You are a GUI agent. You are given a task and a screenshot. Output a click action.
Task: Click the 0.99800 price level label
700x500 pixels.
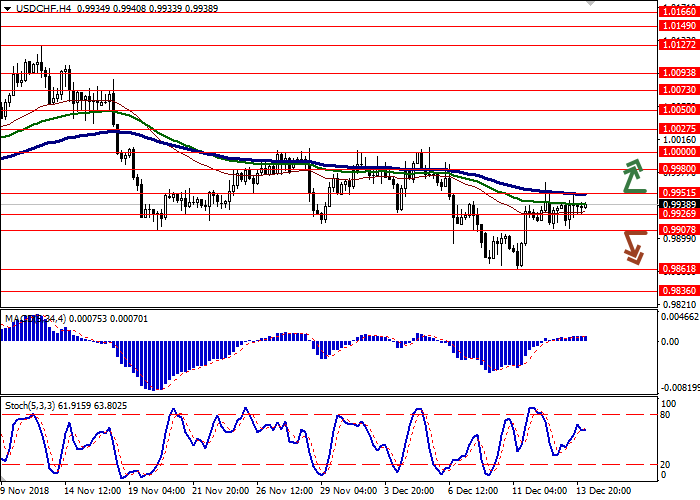(x=679, y=169)
